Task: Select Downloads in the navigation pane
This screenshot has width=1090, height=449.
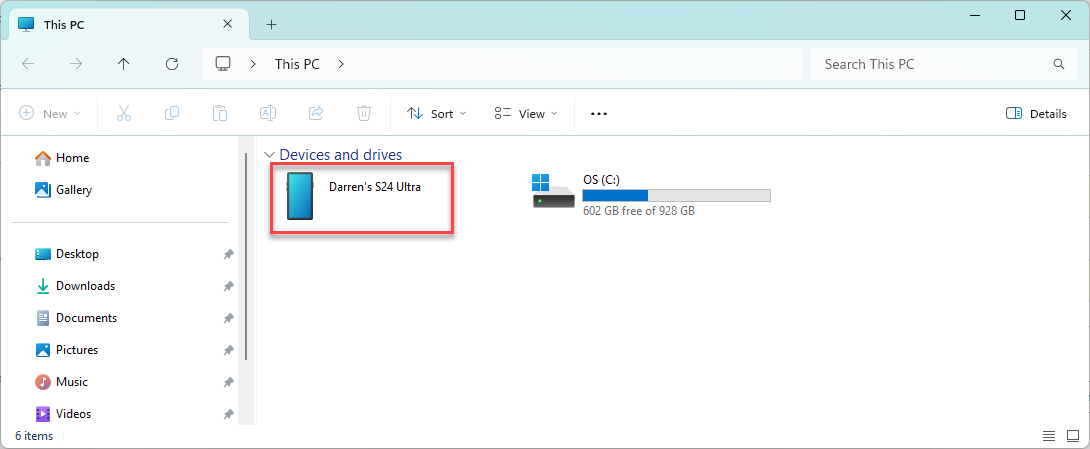Action: point(85,286)
